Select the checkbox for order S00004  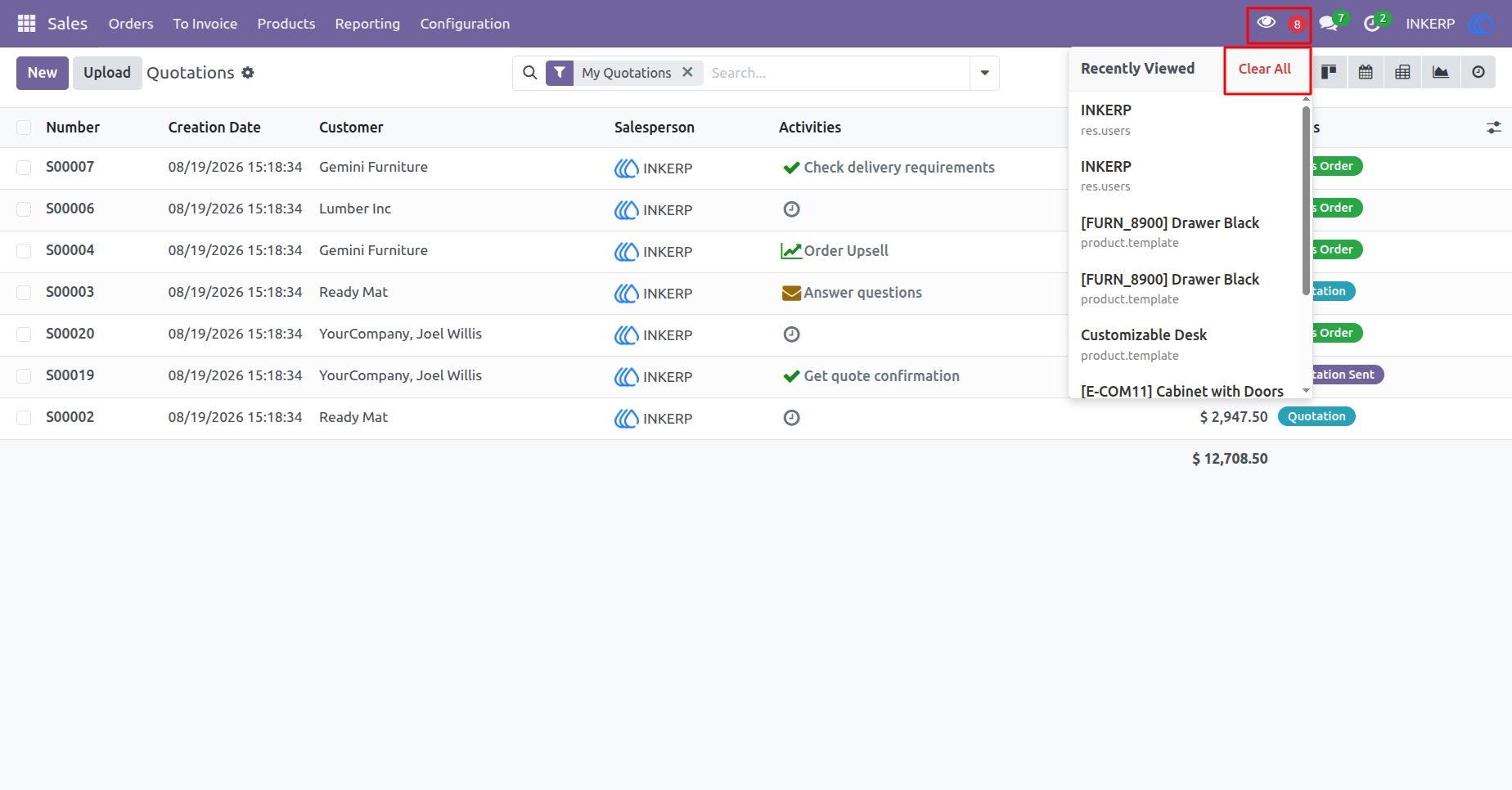tap(24, 251)
